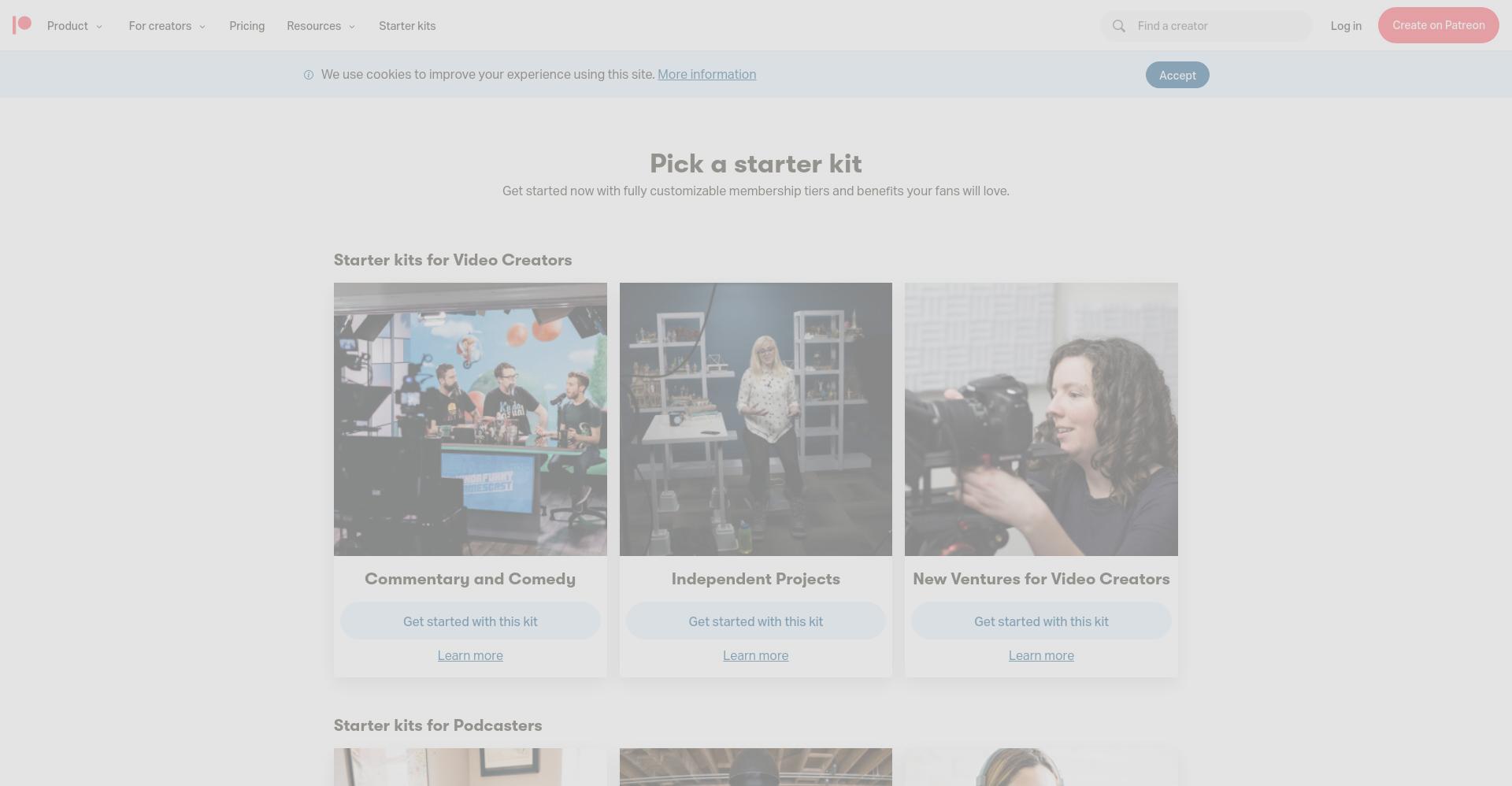This screenshot has width=1512, height=786.
Task: Open More information about cookies
Action: [706, 74]
